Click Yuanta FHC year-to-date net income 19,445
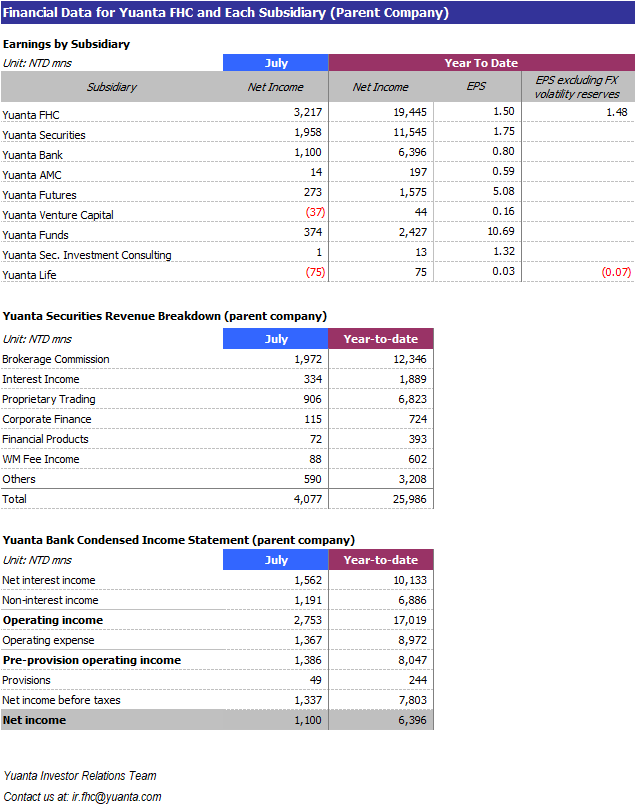This screenshot has width=635, height=809. [410, 112]
